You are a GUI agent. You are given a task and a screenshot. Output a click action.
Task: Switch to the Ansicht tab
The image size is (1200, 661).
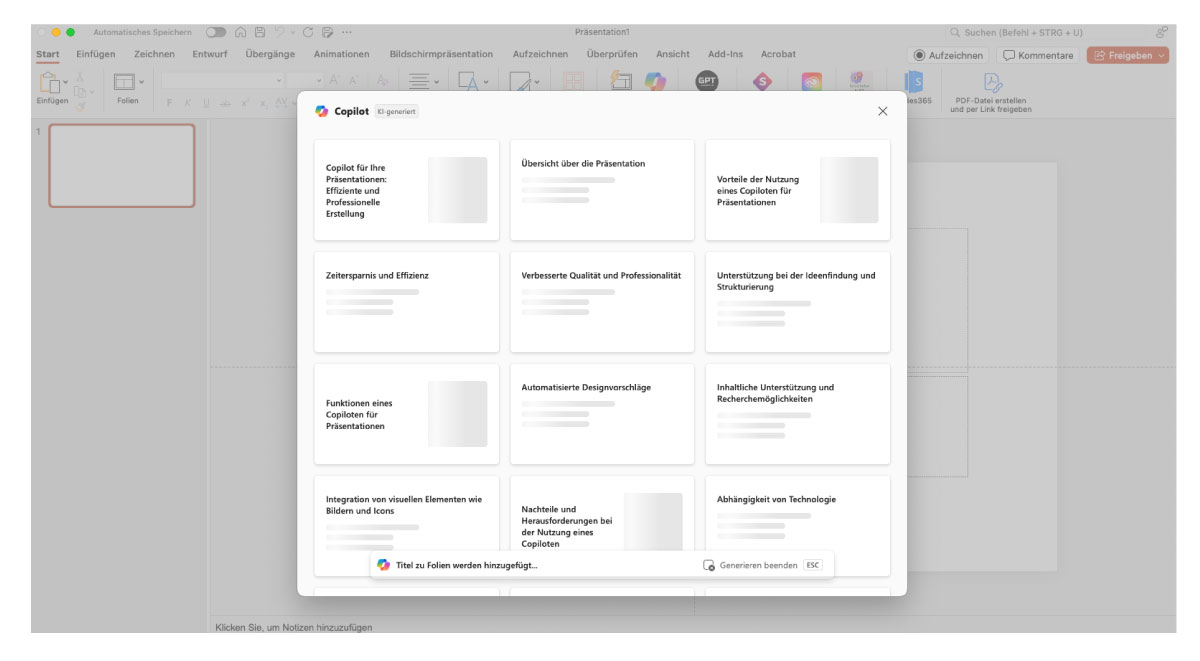673,54
